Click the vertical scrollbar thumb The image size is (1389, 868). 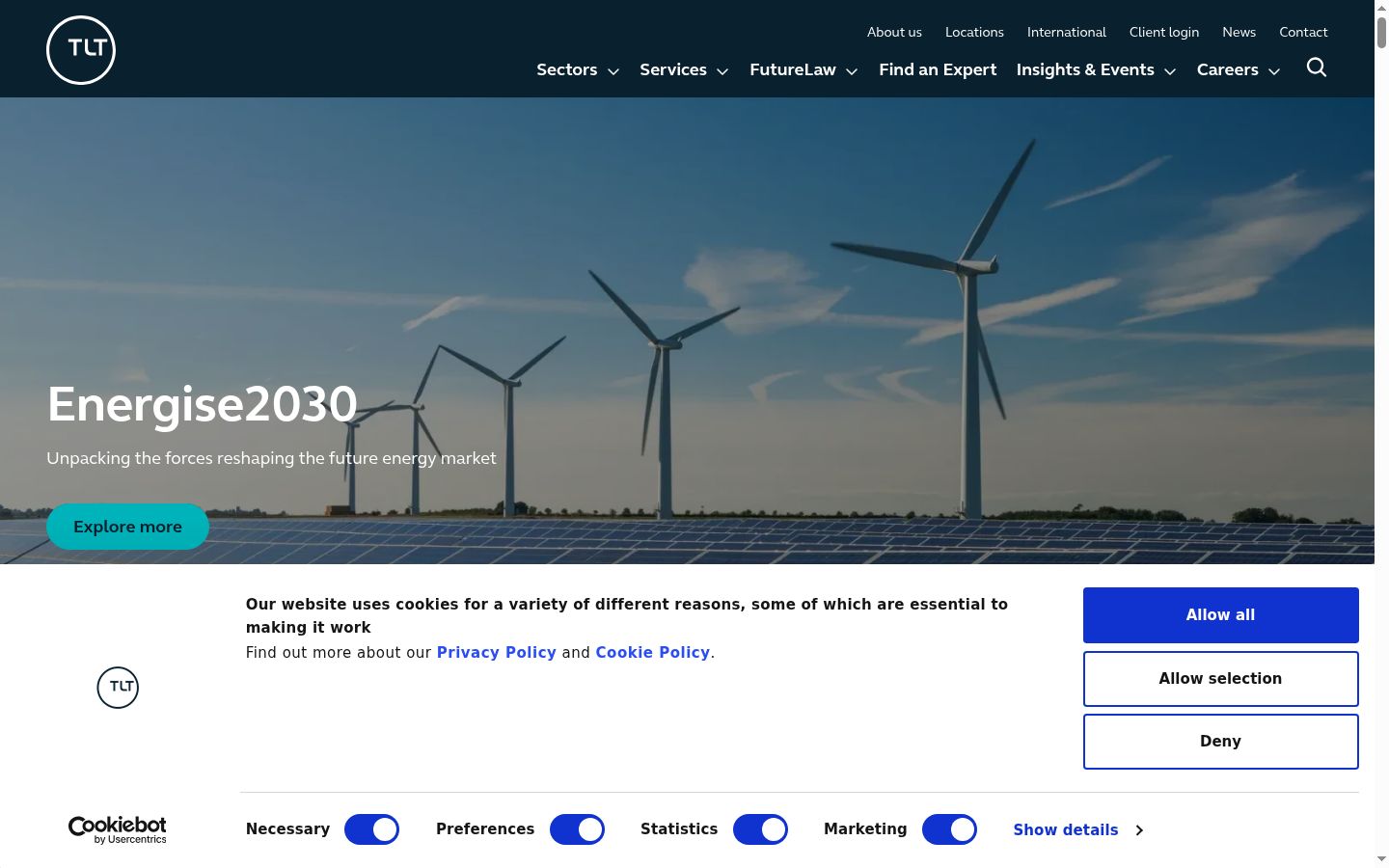coord(1381,32)
